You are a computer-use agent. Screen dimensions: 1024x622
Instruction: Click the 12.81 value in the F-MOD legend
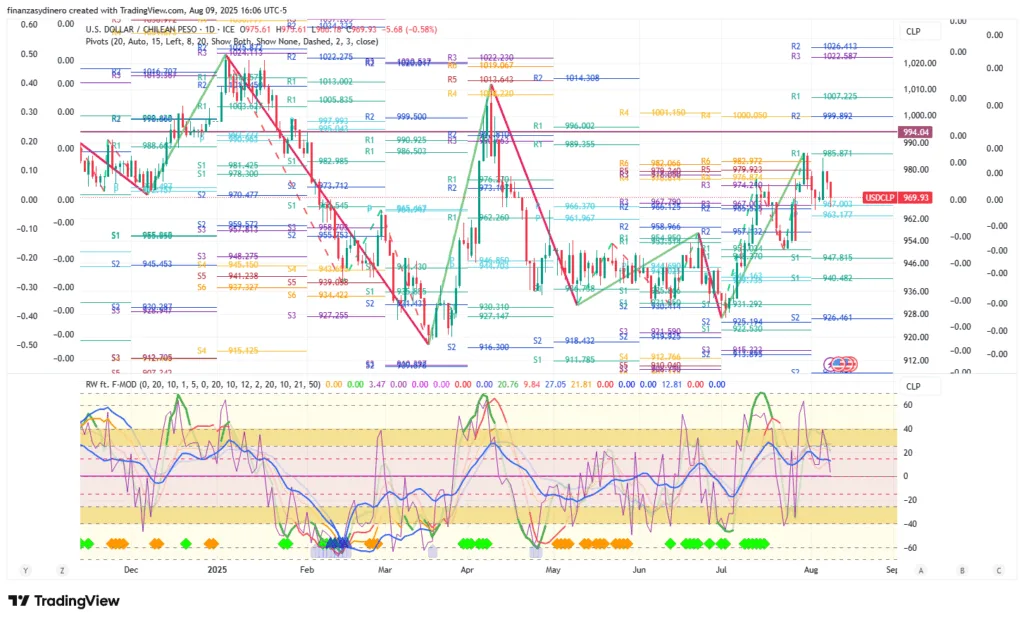click(671, 385)
